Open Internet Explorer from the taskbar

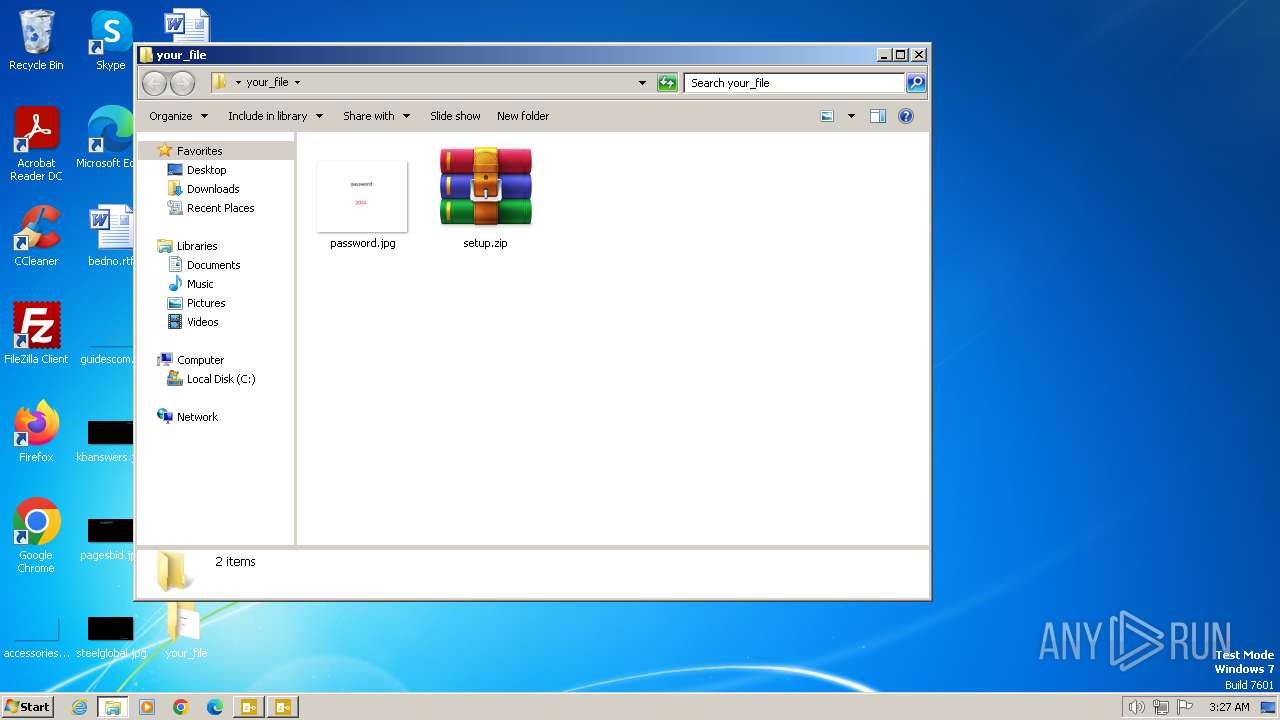point(80,707)
